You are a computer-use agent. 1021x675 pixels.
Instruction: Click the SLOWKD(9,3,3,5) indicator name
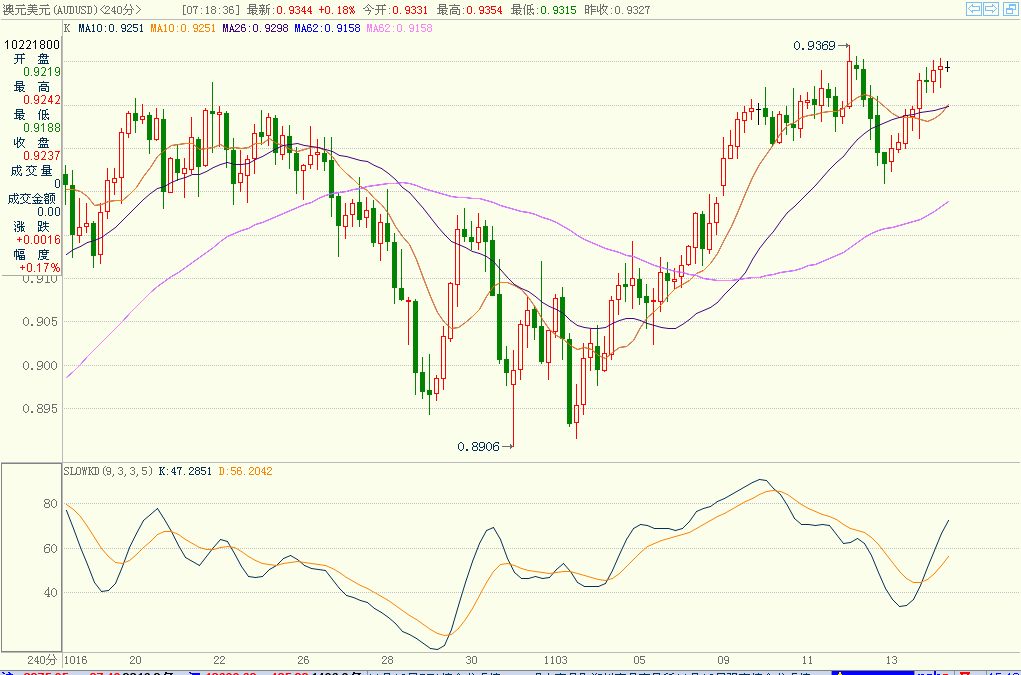point(108,471)
